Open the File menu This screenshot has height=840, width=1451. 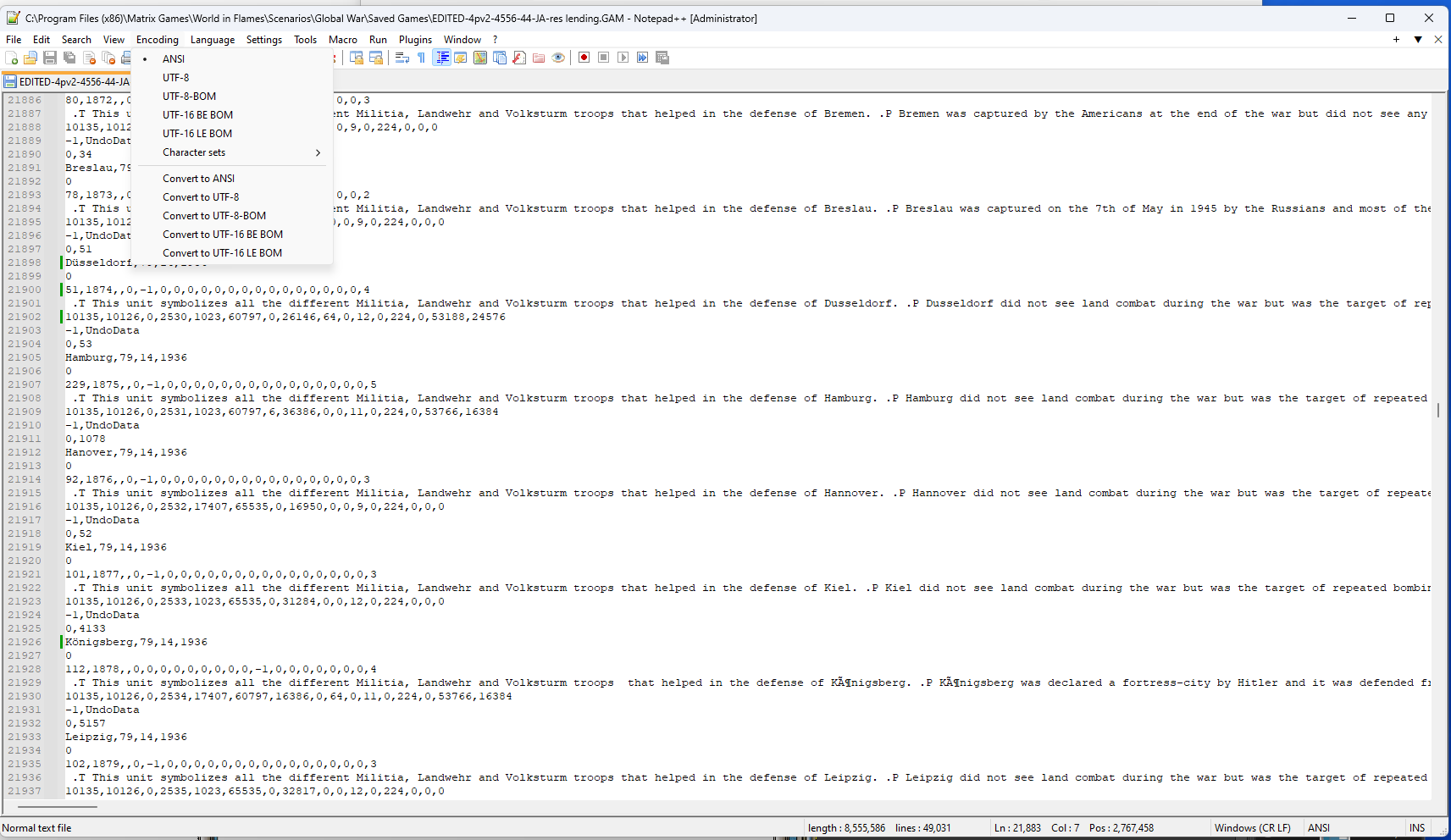click(x=14, y=40)
